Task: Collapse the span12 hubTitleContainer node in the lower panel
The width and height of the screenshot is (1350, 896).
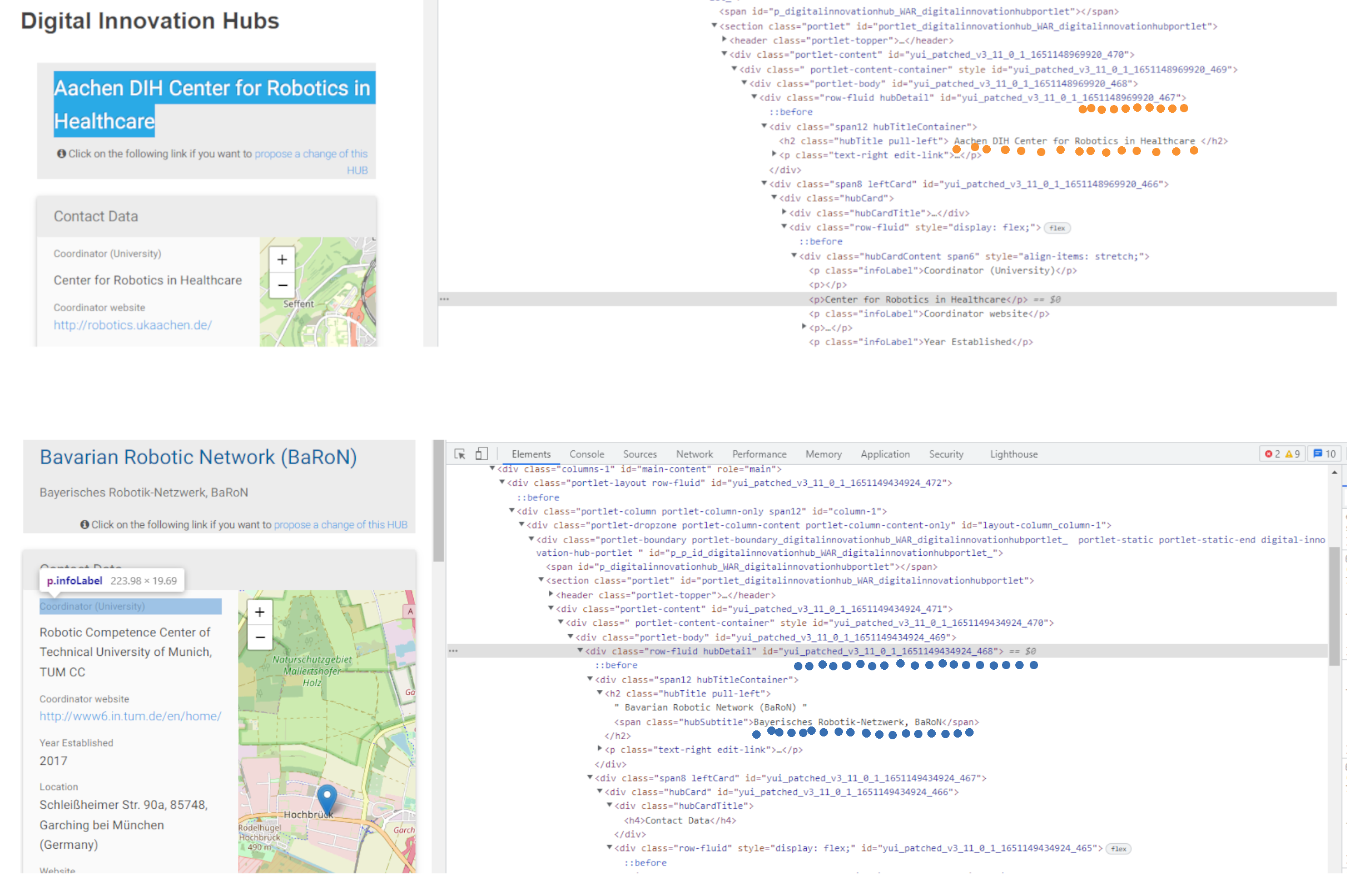Action: [590, 679]
